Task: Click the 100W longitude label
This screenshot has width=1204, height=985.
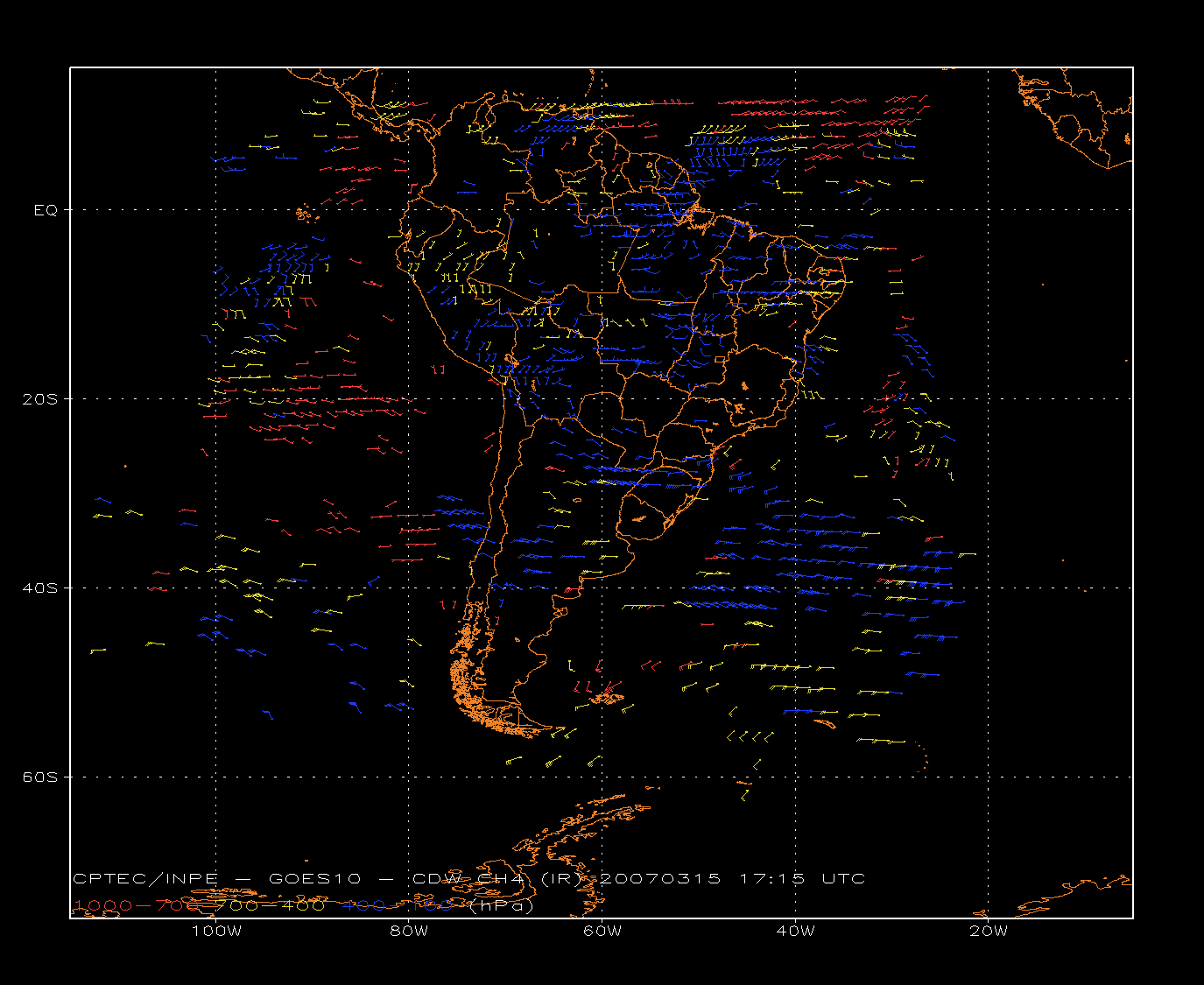Action: tap(216, 931)
